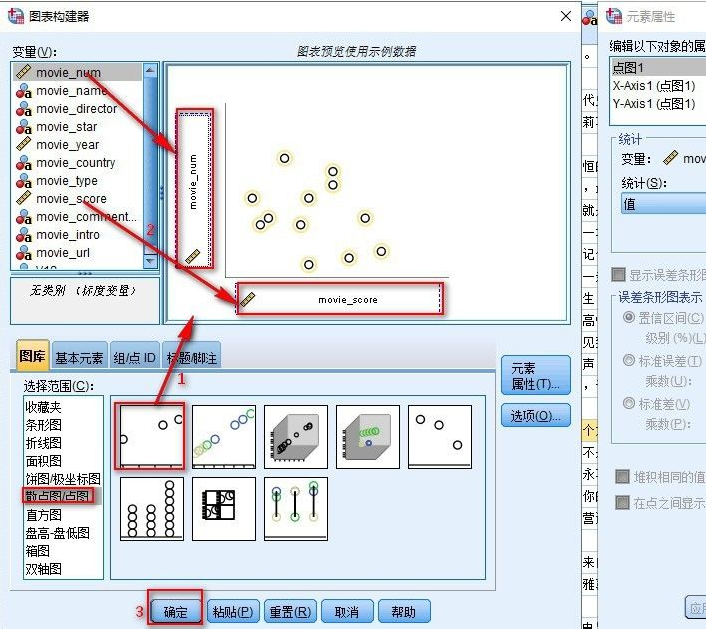Choose simple dot plot thumbnail
This screenshot has height=629, width=706.
click(152, 509)
